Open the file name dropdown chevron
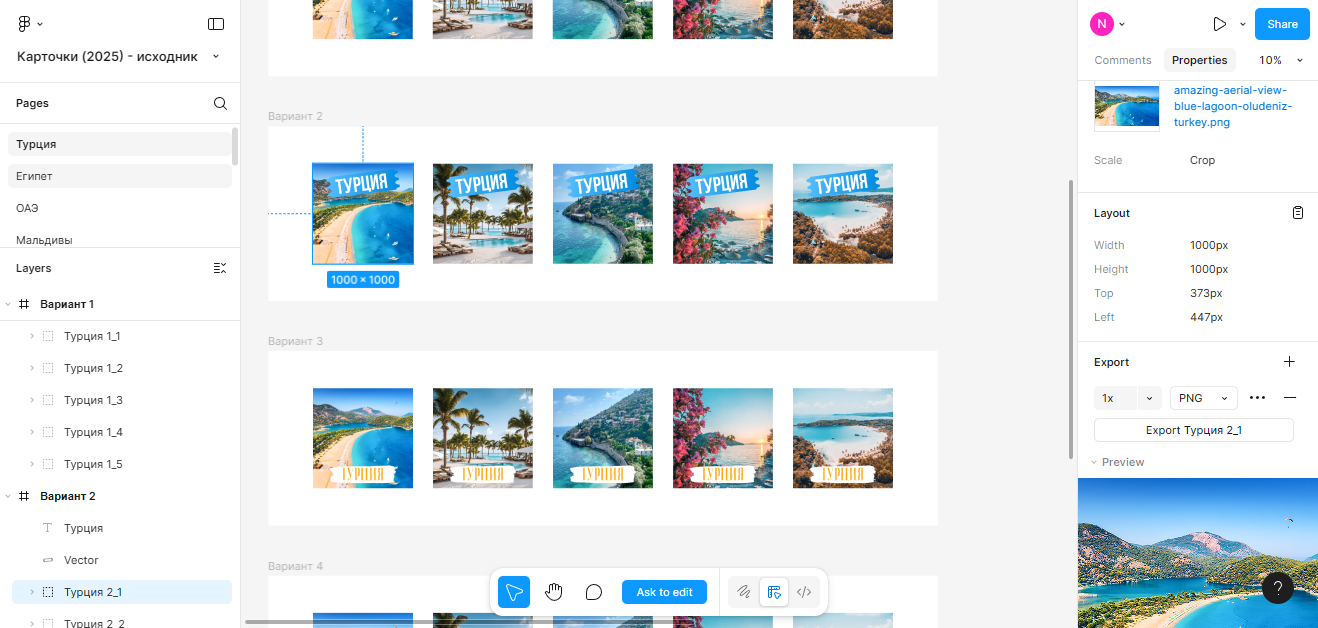This screenshot has height=628, width=1318. 216,56
